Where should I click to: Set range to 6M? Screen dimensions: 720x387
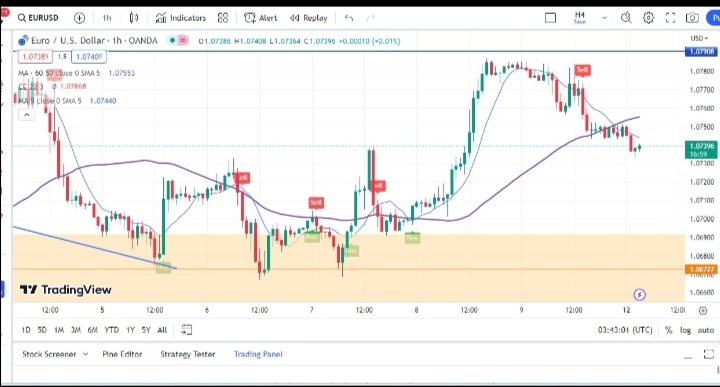coord(93,330)
